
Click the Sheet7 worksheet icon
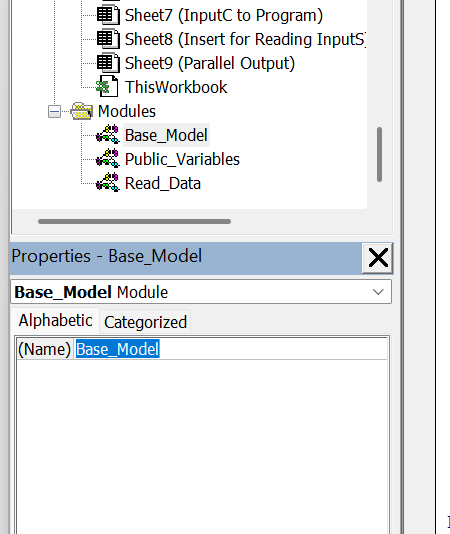108,15
